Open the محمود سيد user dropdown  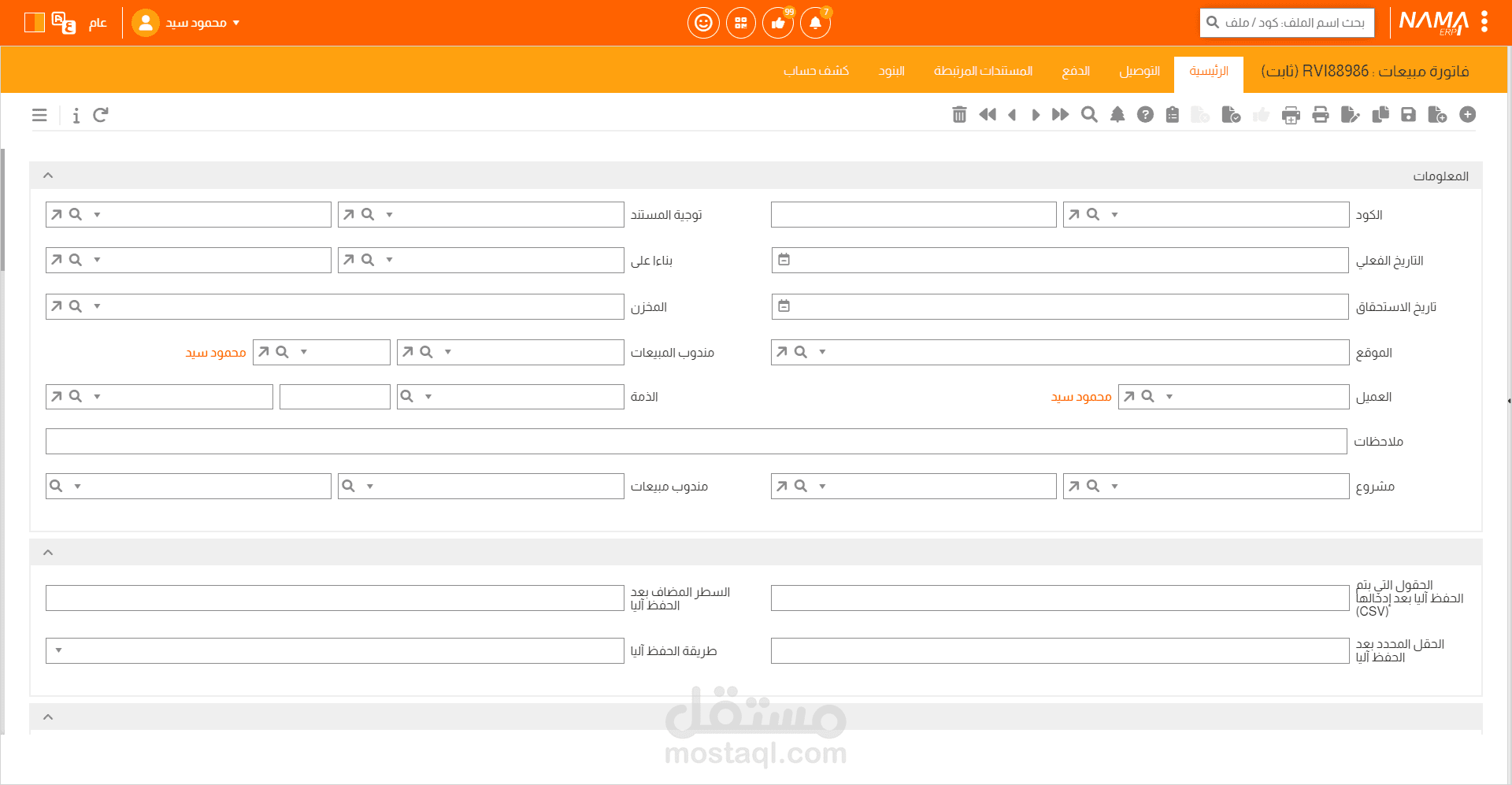click(186, 23)
